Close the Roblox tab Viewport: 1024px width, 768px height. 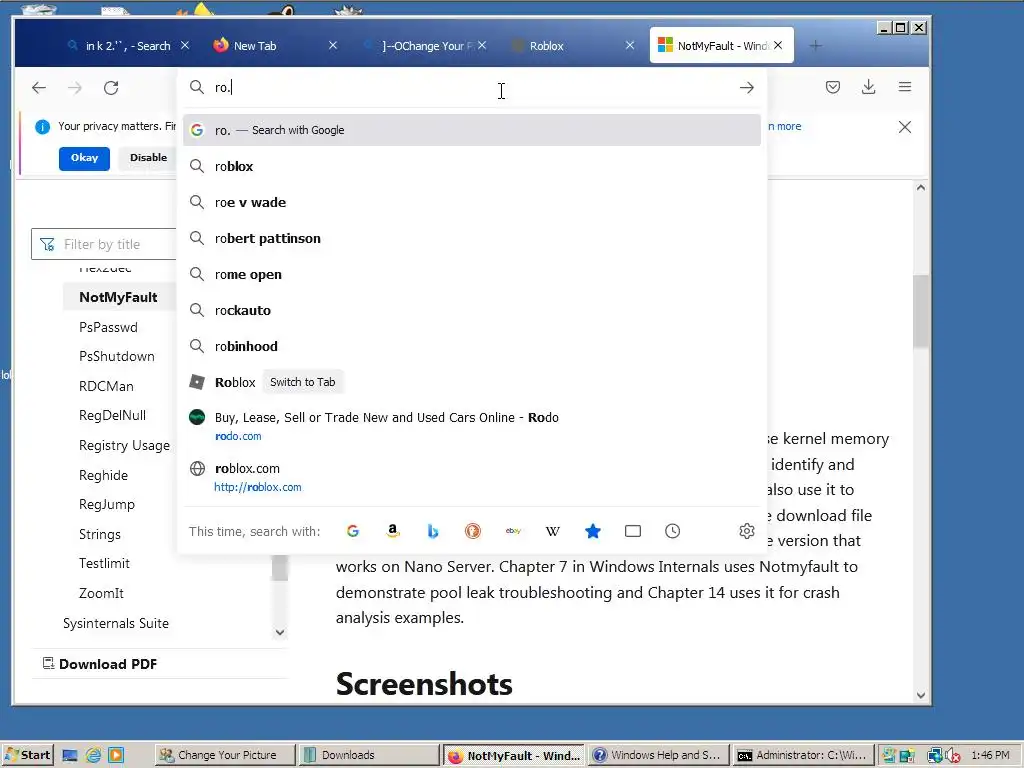point(630,46)
